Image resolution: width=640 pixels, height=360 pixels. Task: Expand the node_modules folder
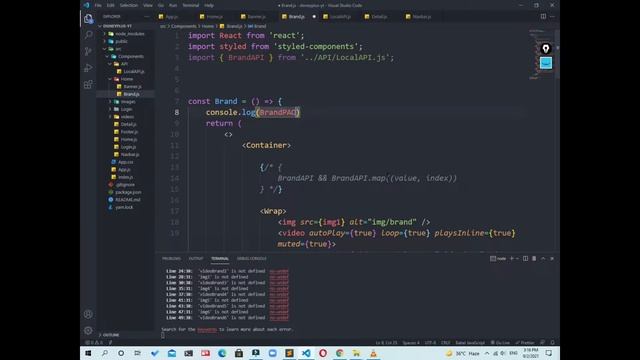pos(105,34)
